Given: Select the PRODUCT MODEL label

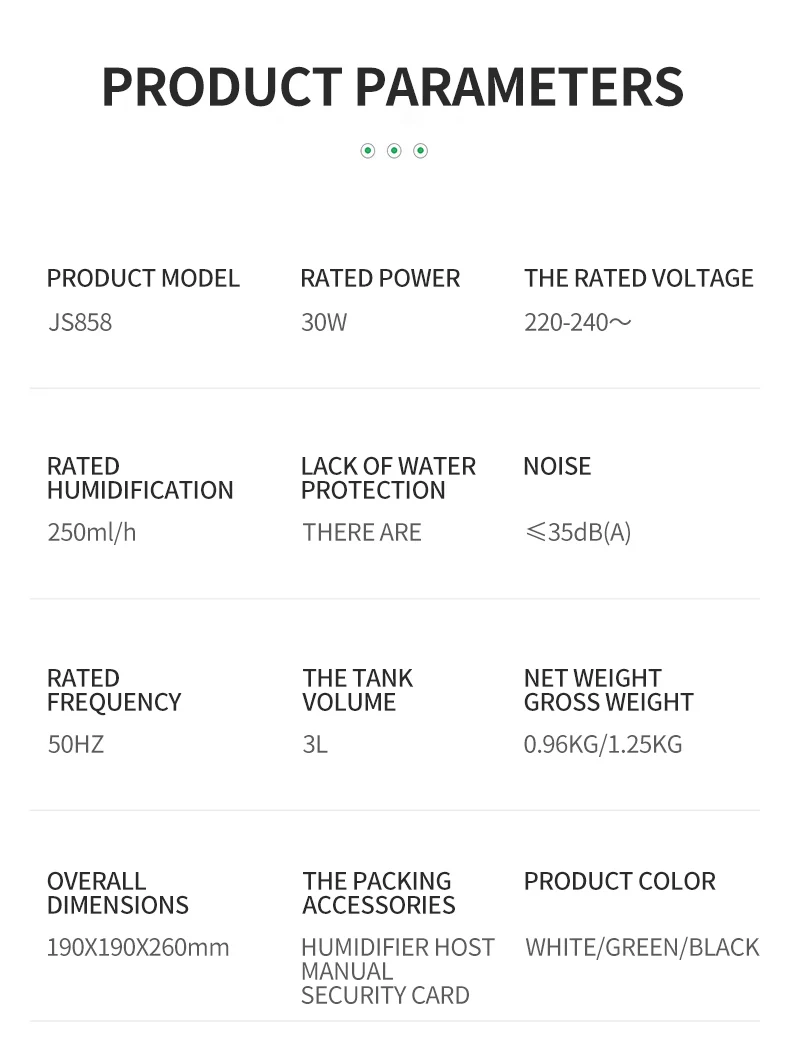Looking at the screenshot, I should click(143, 278).
